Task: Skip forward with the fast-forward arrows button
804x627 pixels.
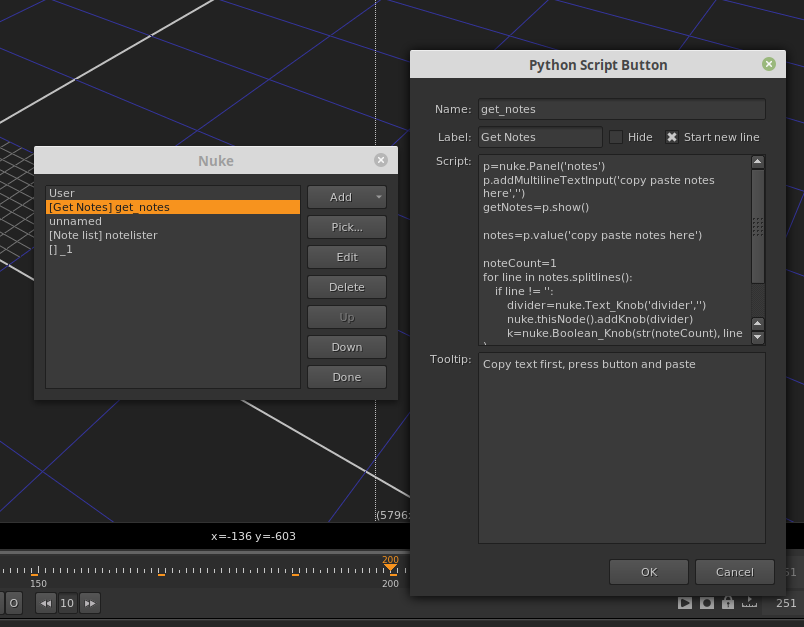Action: click(x=90, y=603)
